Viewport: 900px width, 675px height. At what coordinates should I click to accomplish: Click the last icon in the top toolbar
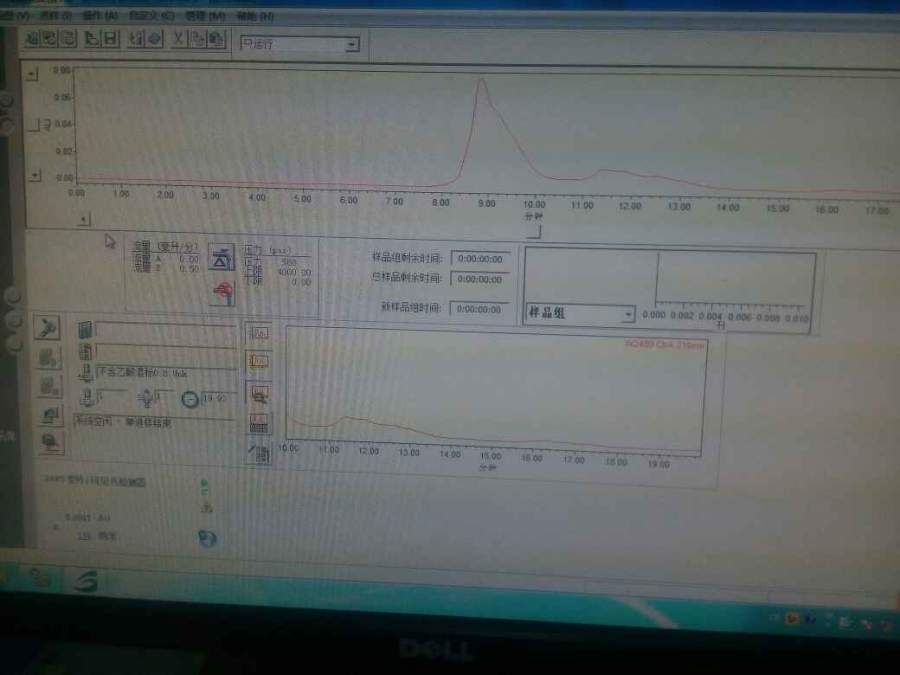(216, 40)
